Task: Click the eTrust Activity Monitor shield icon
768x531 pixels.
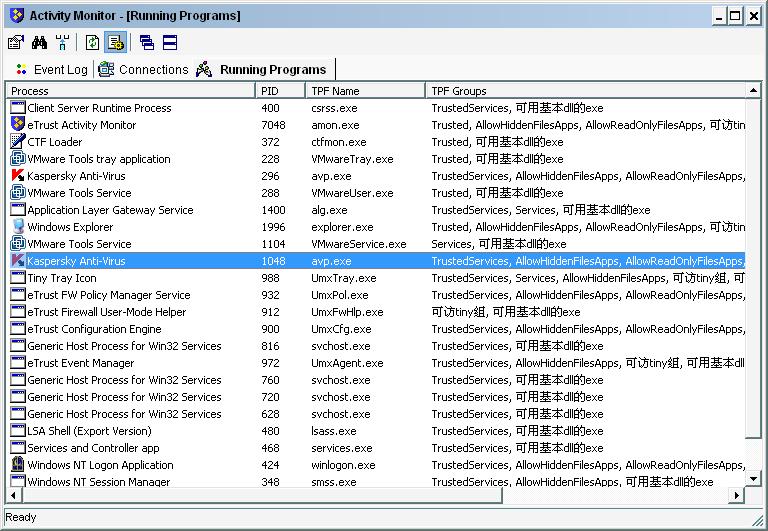Action: 18,124
